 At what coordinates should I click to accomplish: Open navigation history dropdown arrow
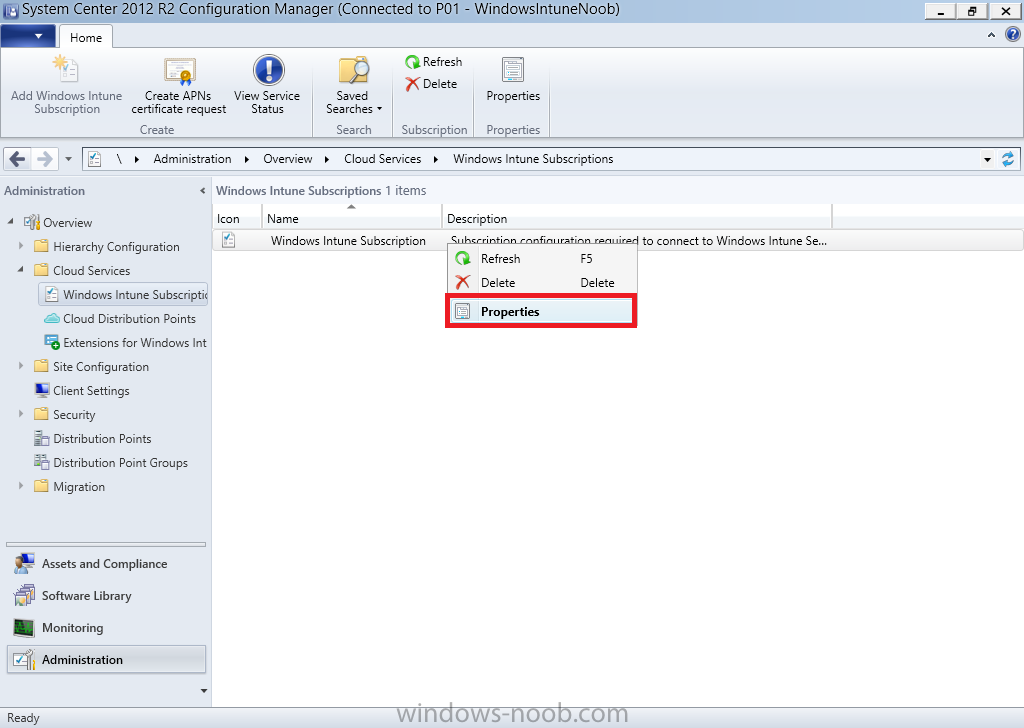click(68, 159)
